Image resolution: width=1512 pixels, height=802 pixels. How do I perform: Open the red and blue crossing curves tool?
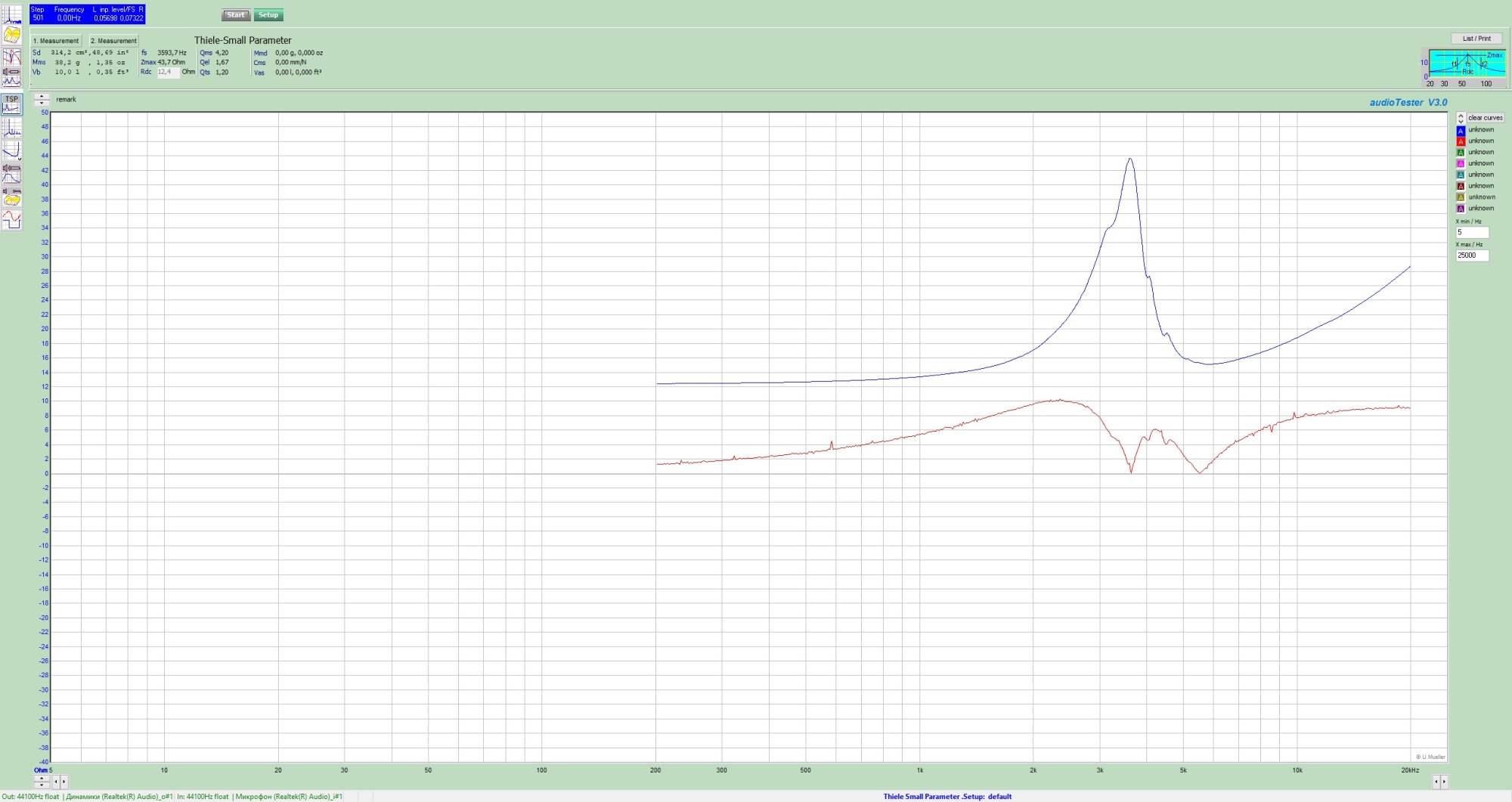pyautogui.click(x=11, y=57)
